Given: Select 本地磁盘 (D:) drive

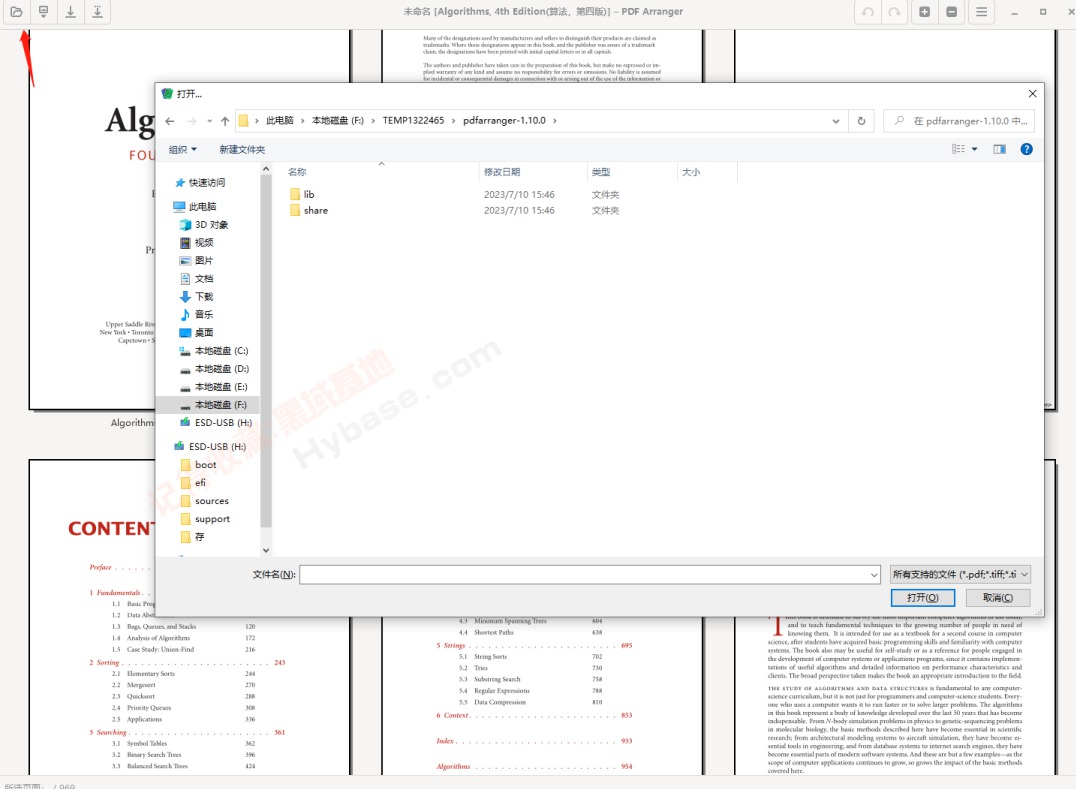Looking at the screenshot, I should [213, 369].
